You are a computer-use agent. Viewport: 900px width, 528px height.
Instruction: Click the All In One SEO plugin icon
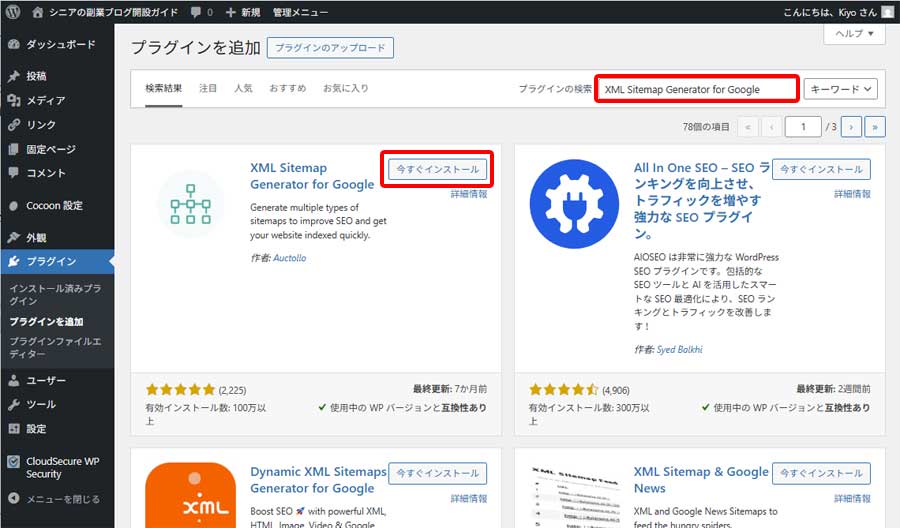click(x=574, y=203)
